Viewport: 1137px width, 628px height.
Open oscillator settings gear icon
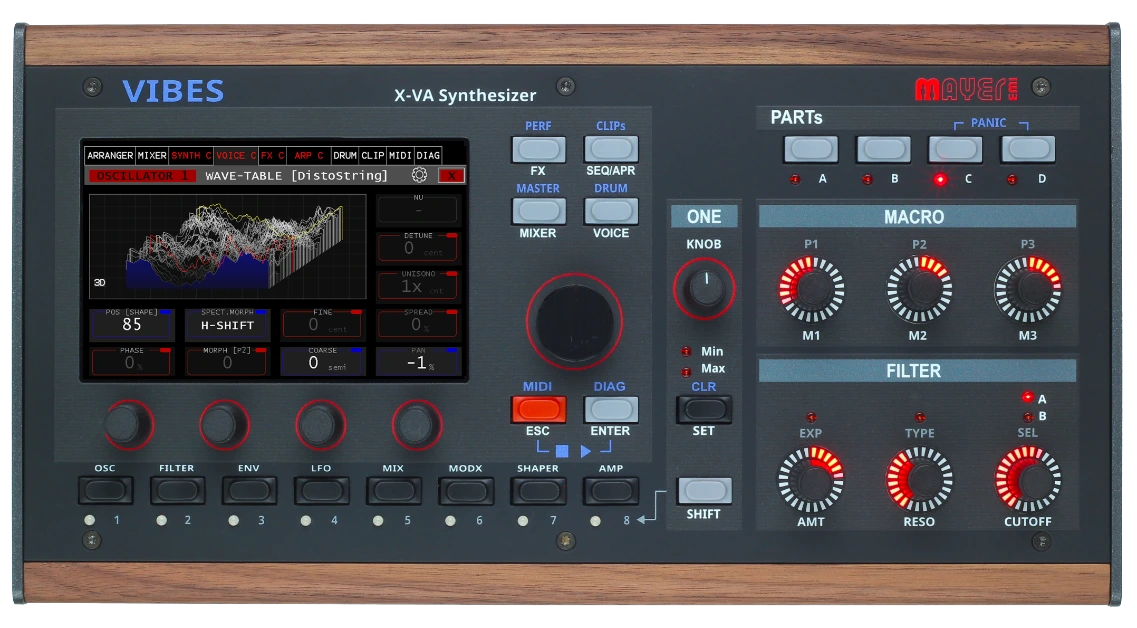(420, 175)
